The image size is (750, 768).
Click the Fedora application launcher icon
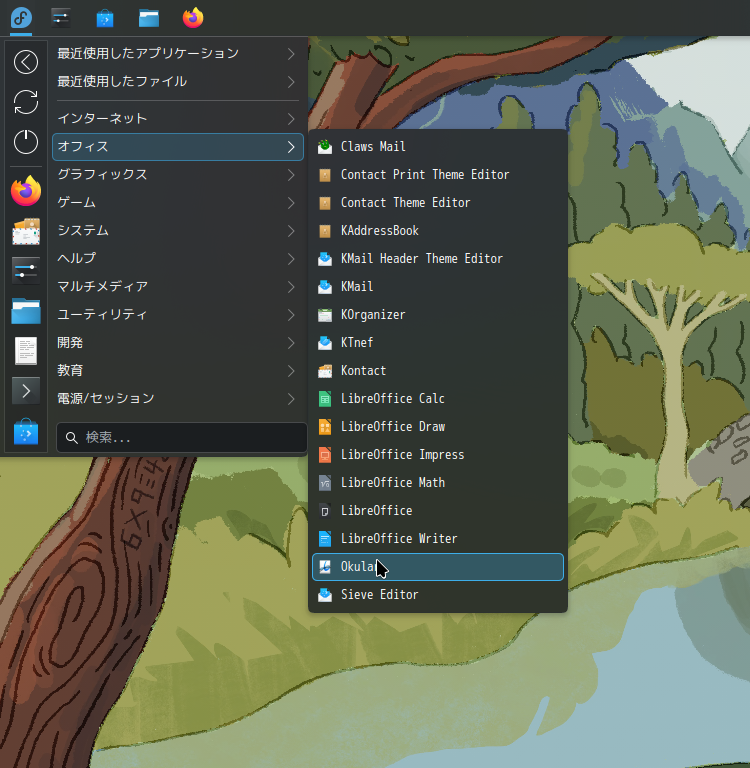click(21, 18)
